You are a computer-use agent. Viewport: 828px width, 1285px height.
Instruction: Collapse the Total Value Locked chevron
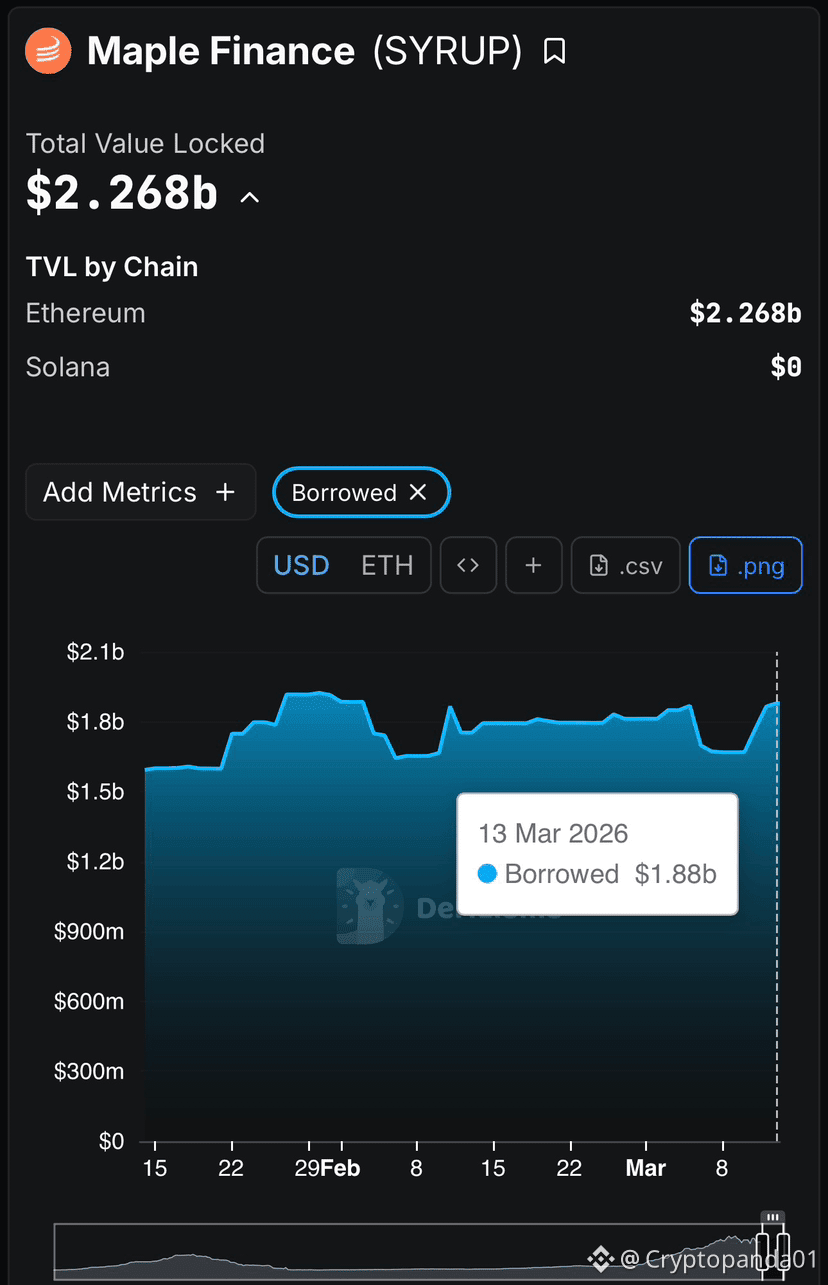pyautogui.click(x=250, y=197)
